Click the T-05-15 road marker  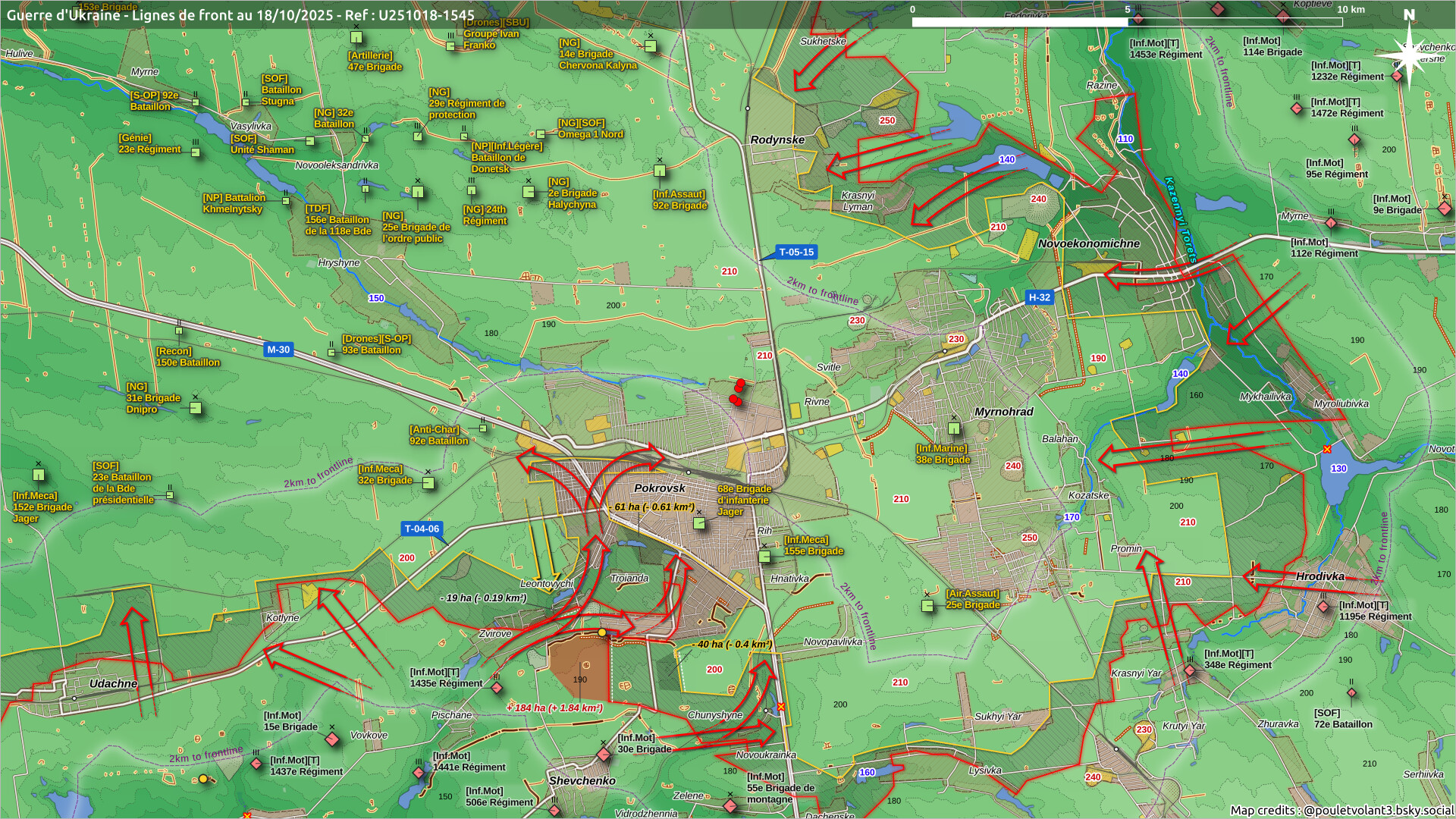(x=795, y=253)
